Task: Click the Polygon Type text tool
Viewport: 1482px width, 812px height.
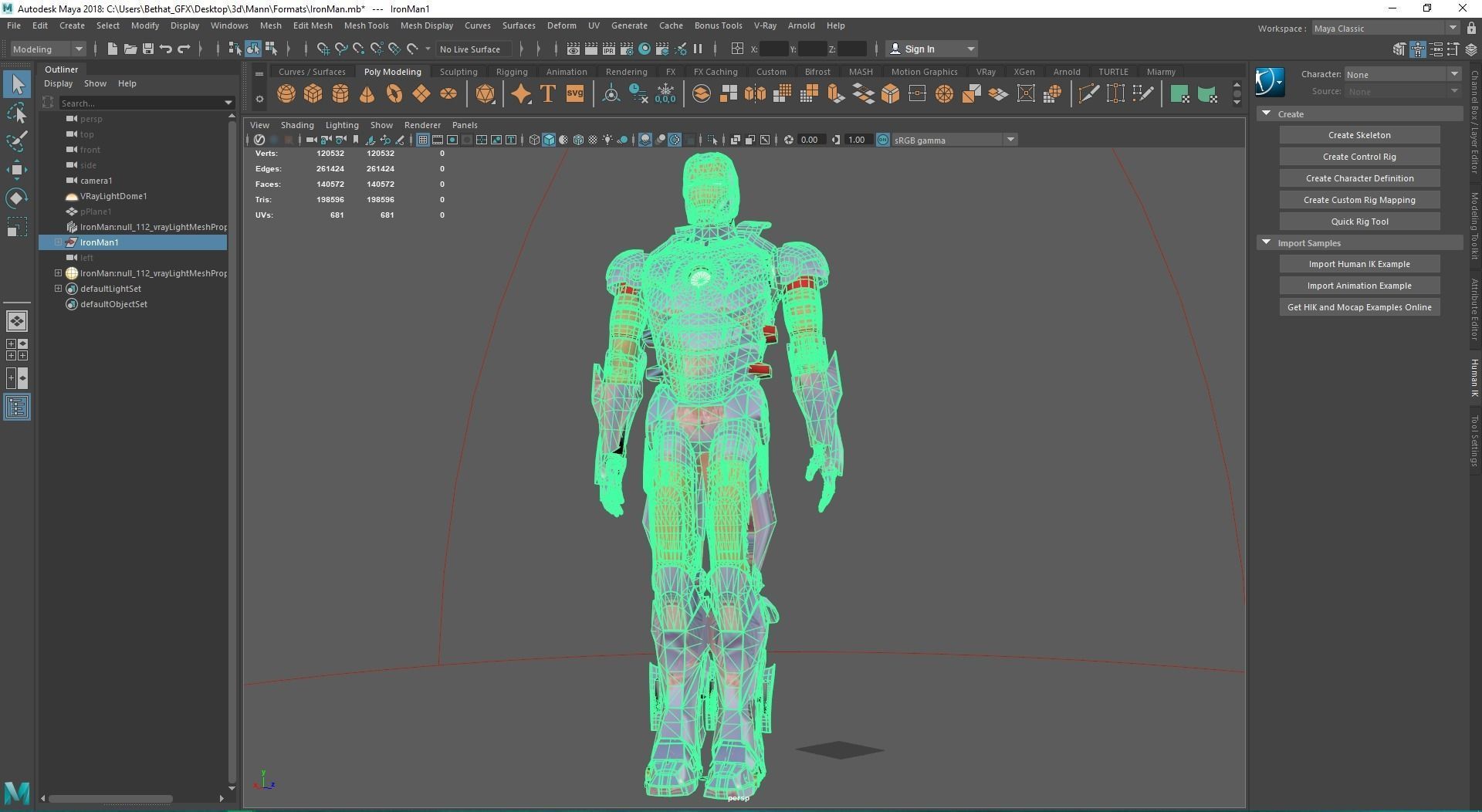Action: tap(547, 94)
